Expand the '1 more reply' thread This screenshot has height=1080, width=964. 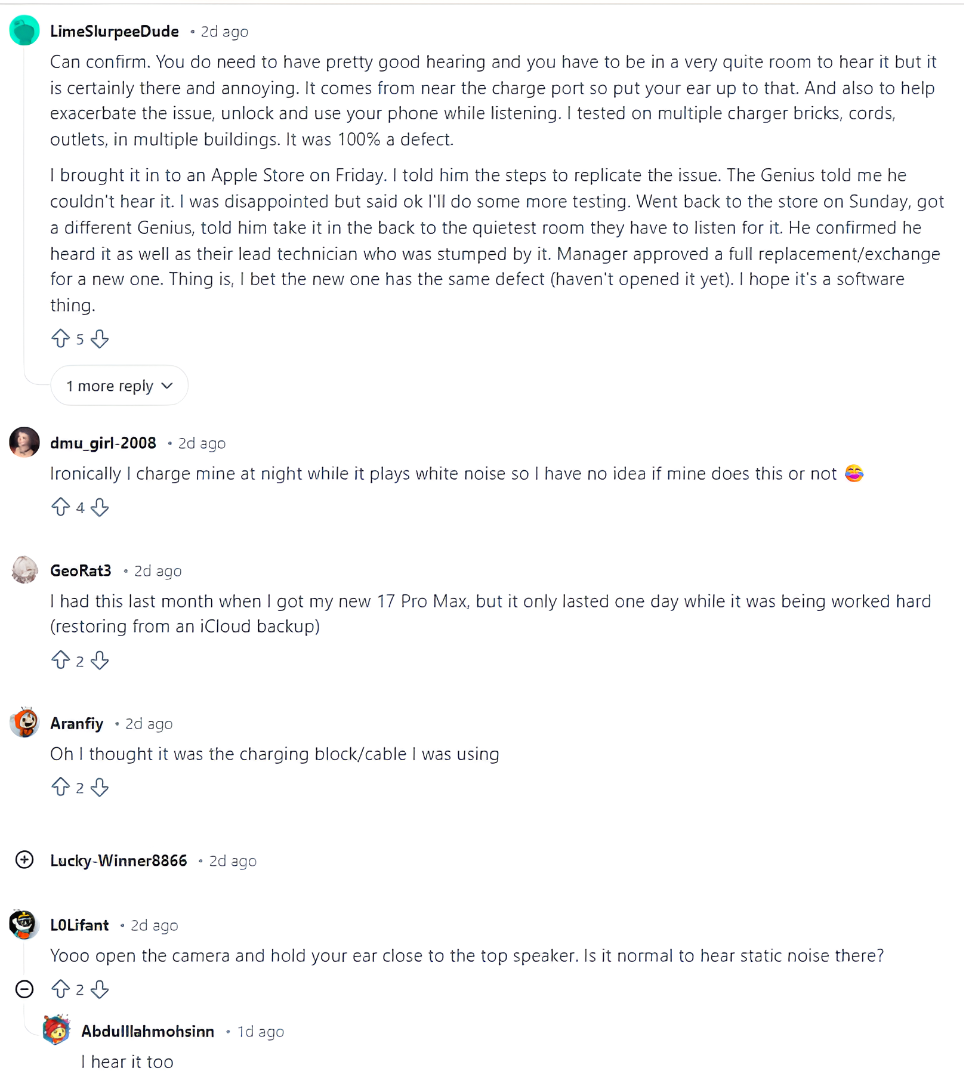pyautogui.click(x=119, y=386)
